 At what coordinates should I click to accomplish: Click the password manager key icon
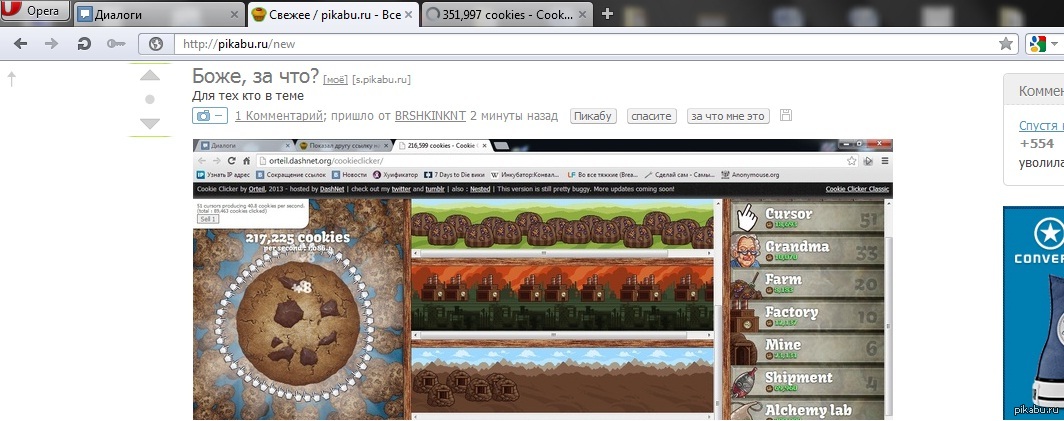click(115, 44)
